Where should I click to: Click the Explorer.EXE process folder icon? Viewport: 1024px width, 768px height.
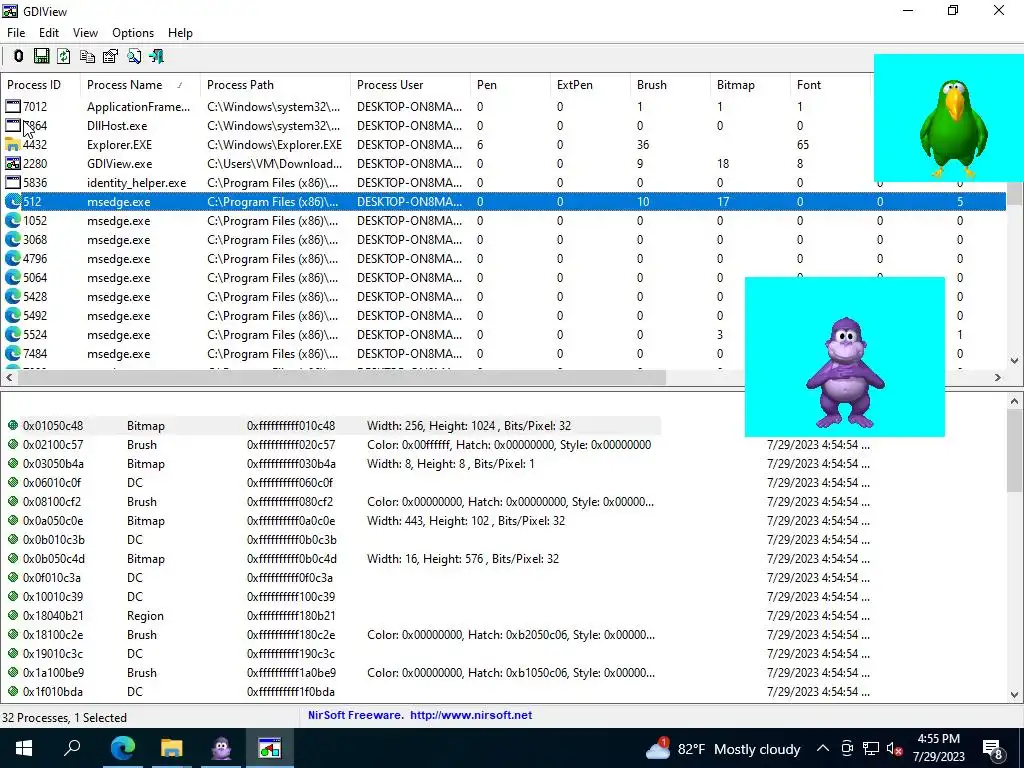(12, 145)
